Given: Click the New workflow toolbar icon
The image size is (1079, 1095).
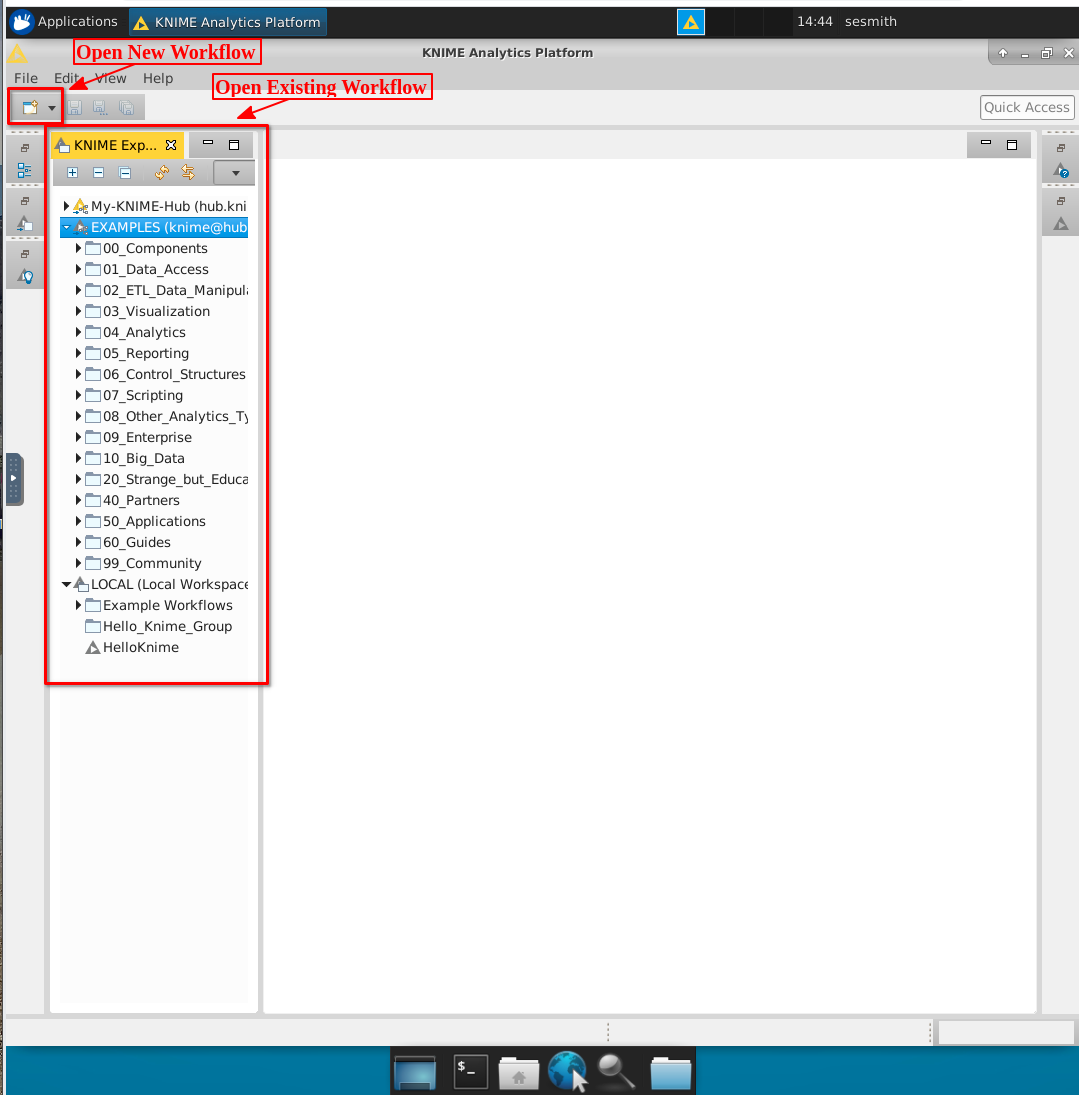Looking at the screenshot, I should [x=30, y=108].
